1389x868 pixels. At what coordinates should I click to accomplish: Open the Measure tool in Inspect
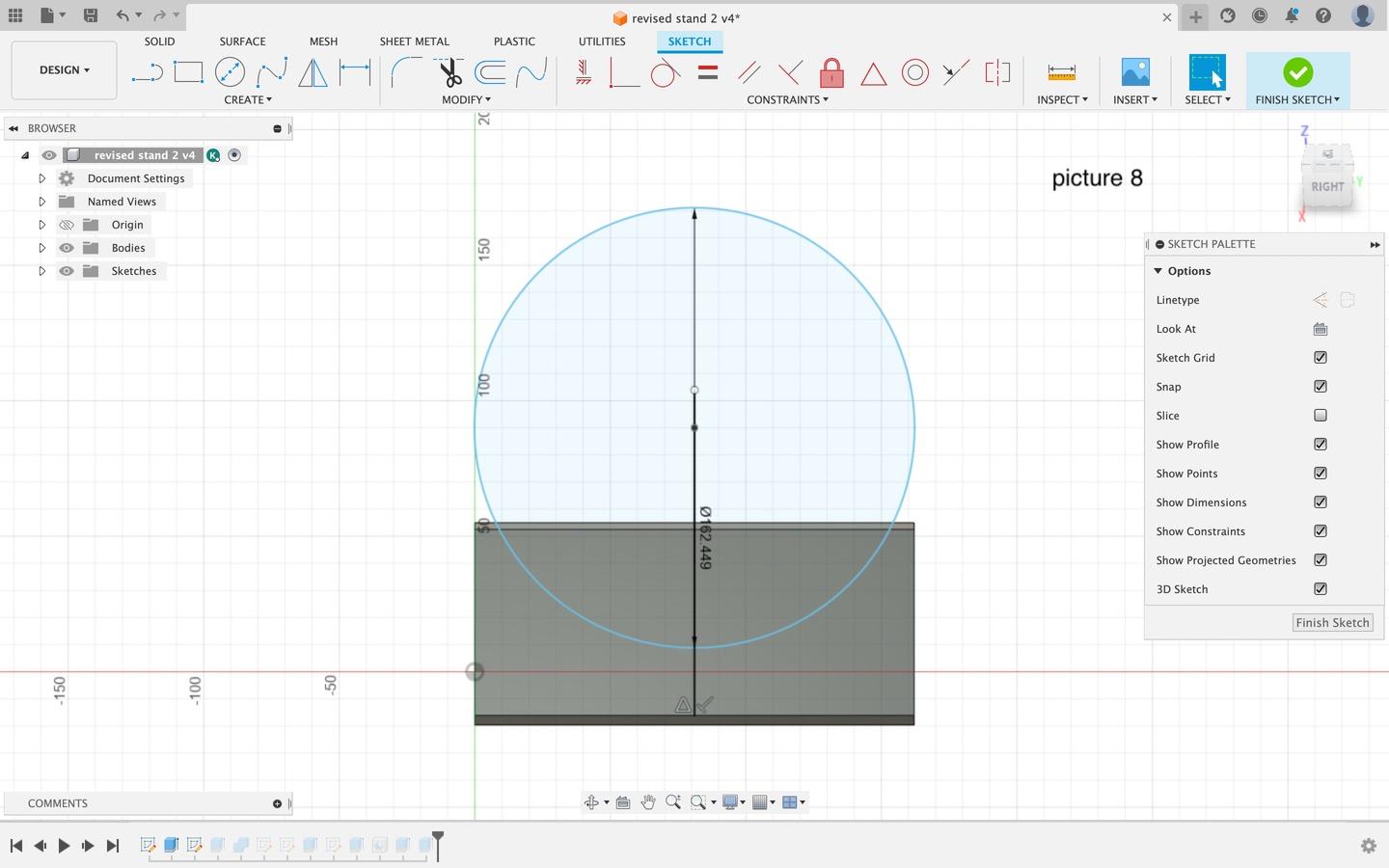tap(1061, 72)
